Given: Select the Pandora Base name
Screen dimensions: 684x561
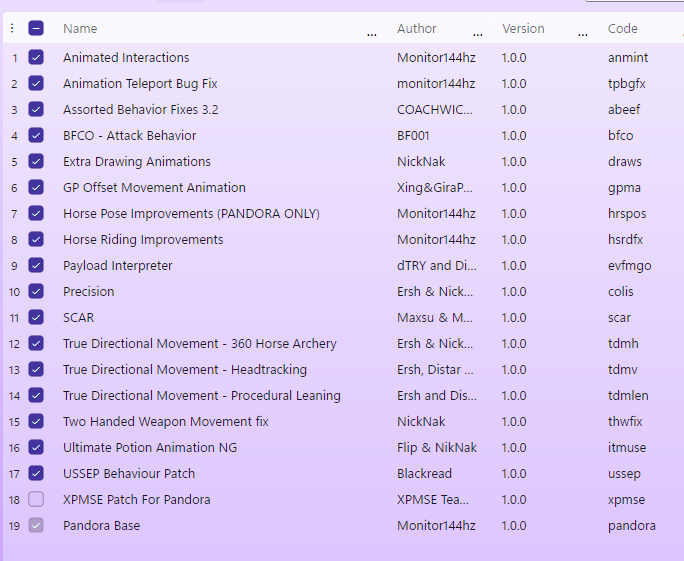Looking at the screenshot, I should [x=101, y=525].
